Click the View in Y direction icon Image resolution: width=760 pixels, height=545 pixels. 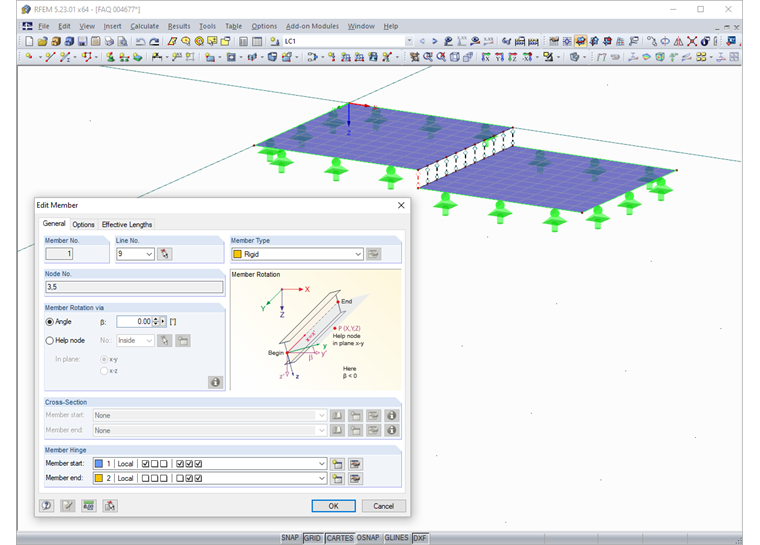click(x=500, y=57)
